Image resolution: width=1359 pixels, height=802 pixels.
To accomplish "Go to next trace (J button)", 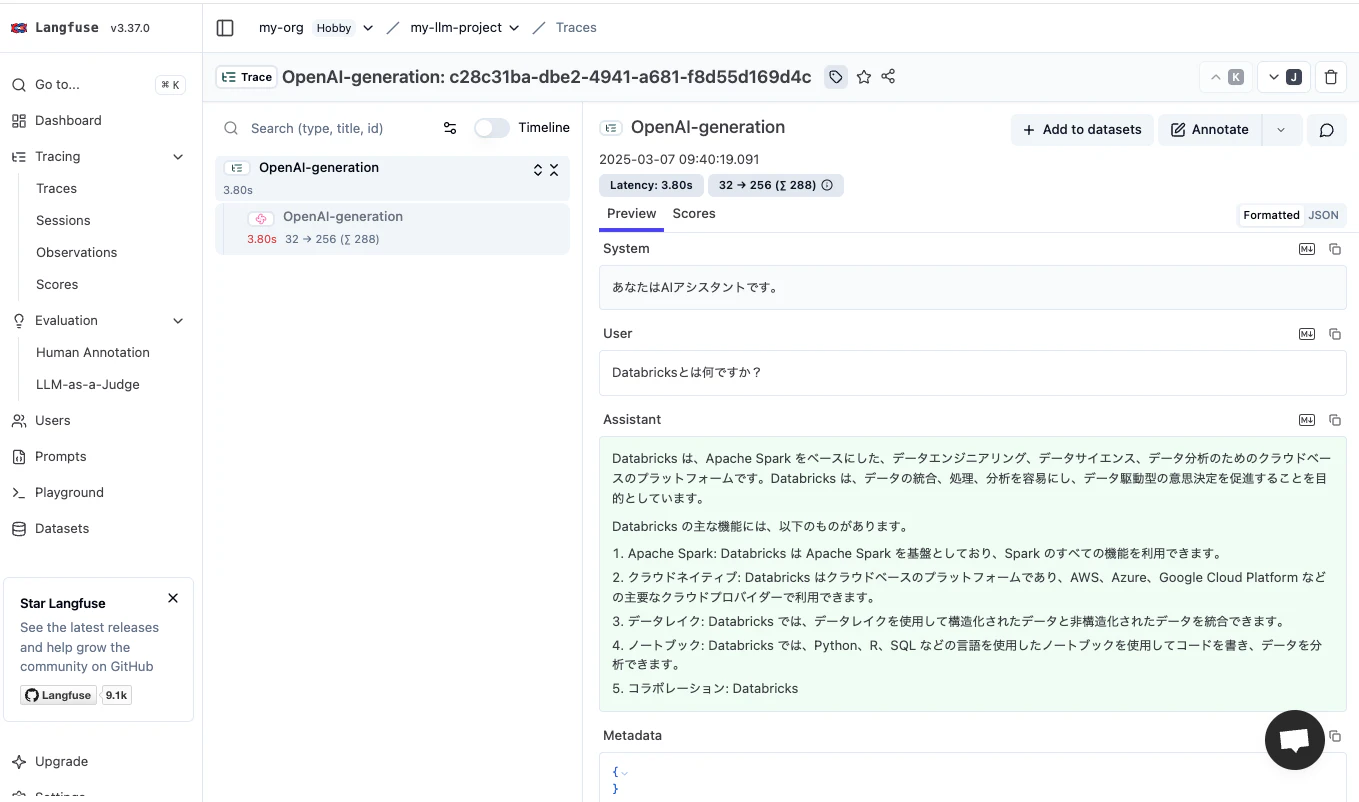I will coord(1284,77).
